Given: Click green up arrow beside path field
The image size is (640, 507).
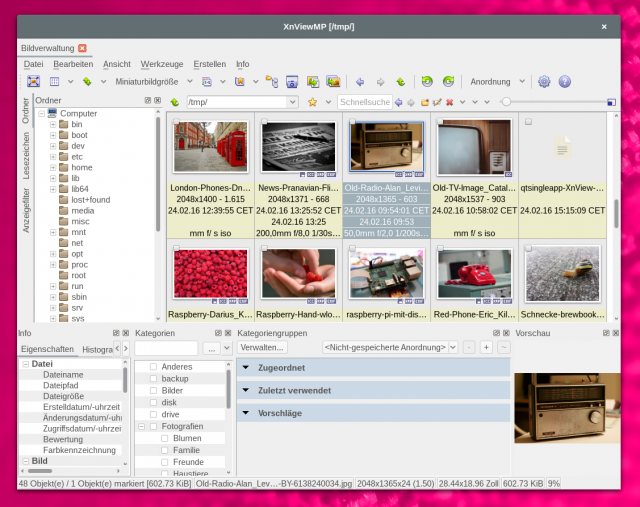Looking at the screenshot, I should pyautogui.click(x=175, y=102).
